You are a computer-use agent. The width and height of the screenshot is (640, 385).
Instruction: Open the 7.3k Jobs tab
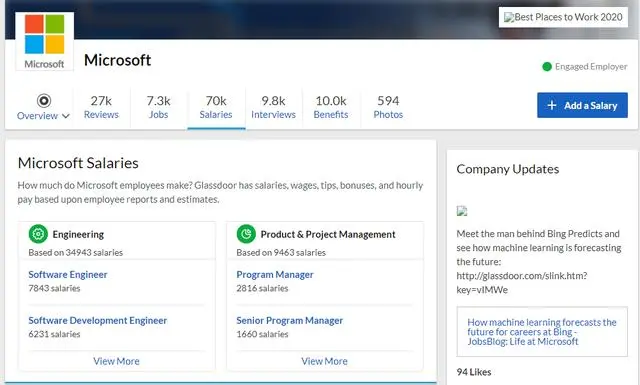(158, 107)
